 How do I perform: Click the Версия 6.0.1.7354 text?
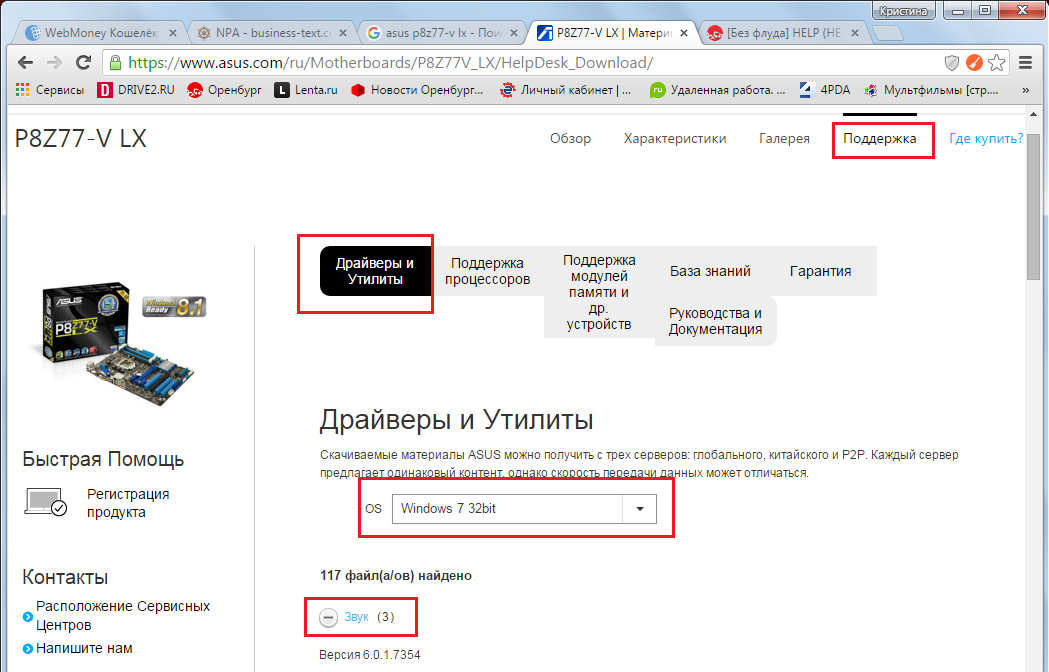click(x=370, y=655)
